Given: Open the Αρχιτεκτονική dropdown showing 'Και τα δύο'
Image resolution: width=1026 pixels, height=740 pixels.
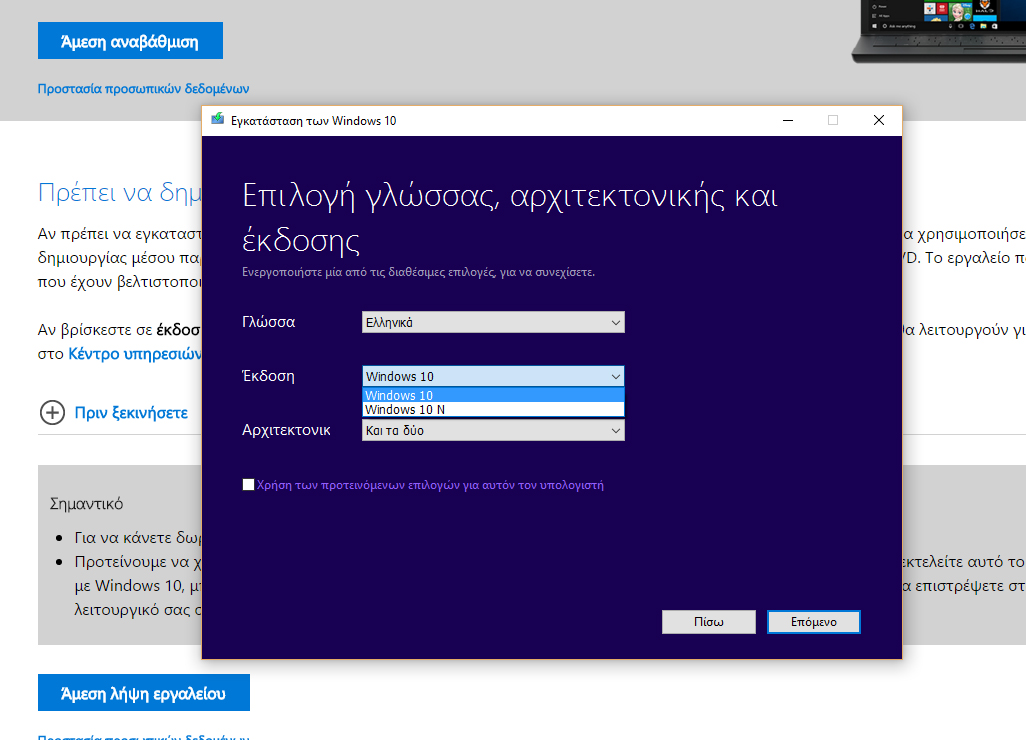Looking at the screenshot, I should click(x=493, y=431).
